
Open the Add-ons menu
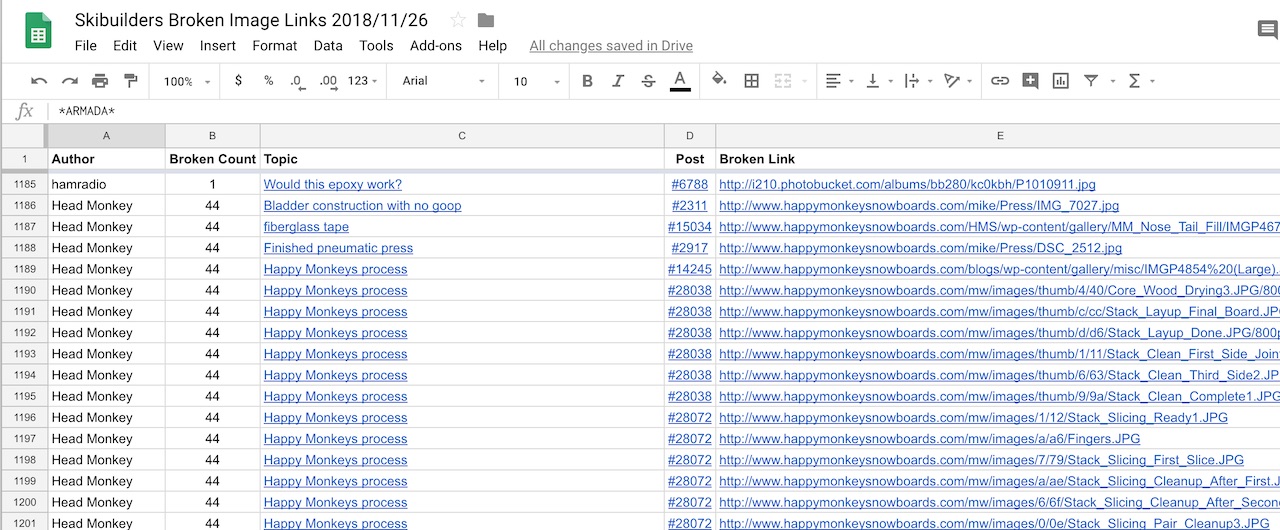[x=436, y=45]
